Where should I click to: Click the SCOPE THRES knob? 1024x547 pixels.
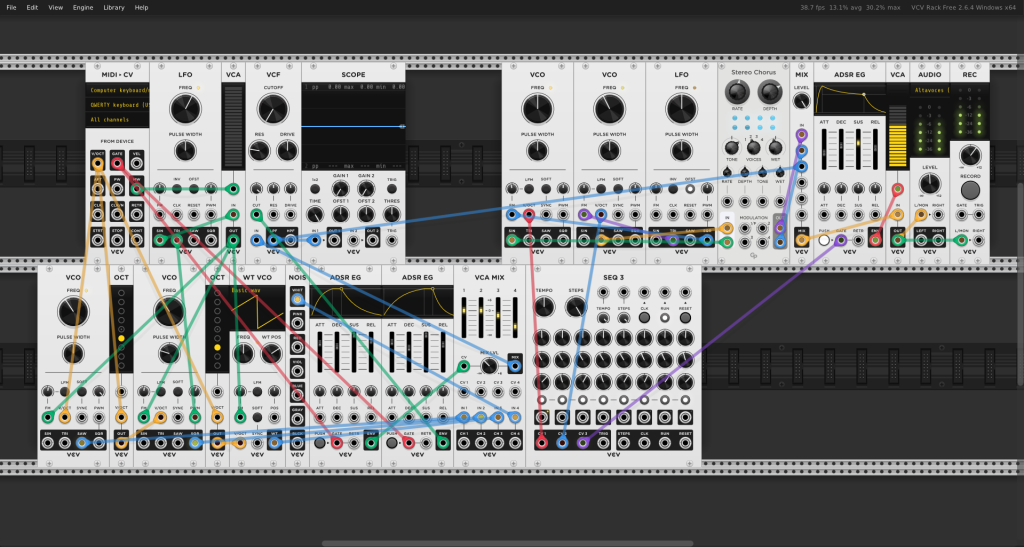click(x=391, y=214)
